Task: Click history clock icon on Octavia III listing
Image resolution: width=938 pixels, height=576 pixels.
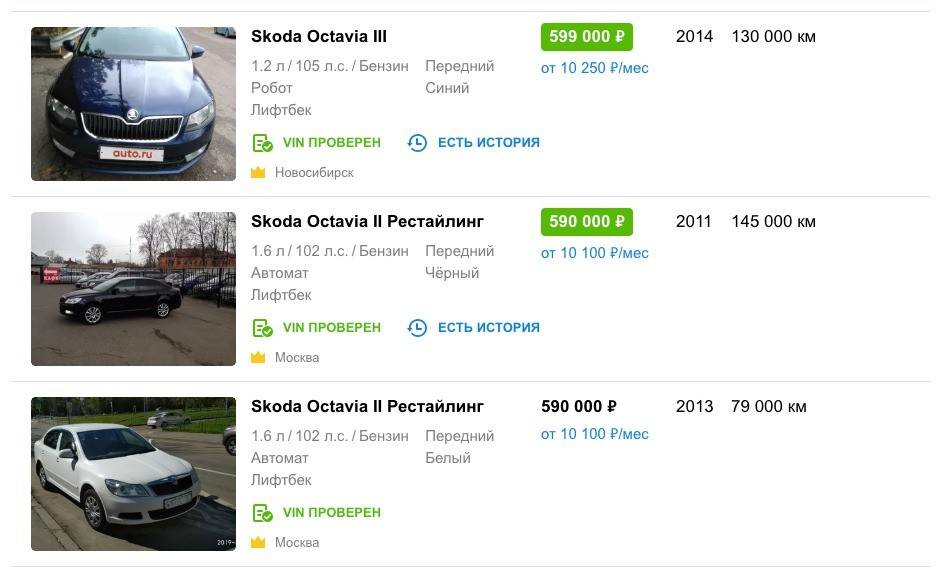Action: point(417,143)
